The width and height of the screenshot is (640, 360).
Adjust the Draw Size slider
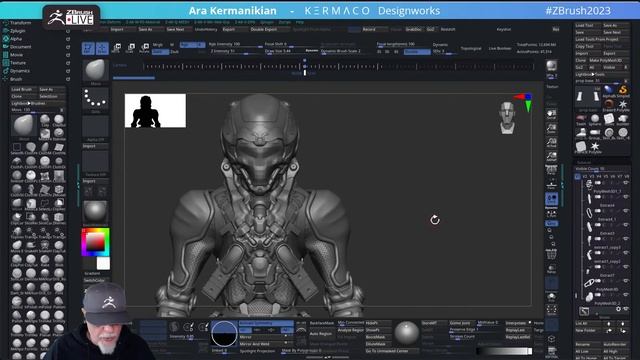[x=284, y=52]
